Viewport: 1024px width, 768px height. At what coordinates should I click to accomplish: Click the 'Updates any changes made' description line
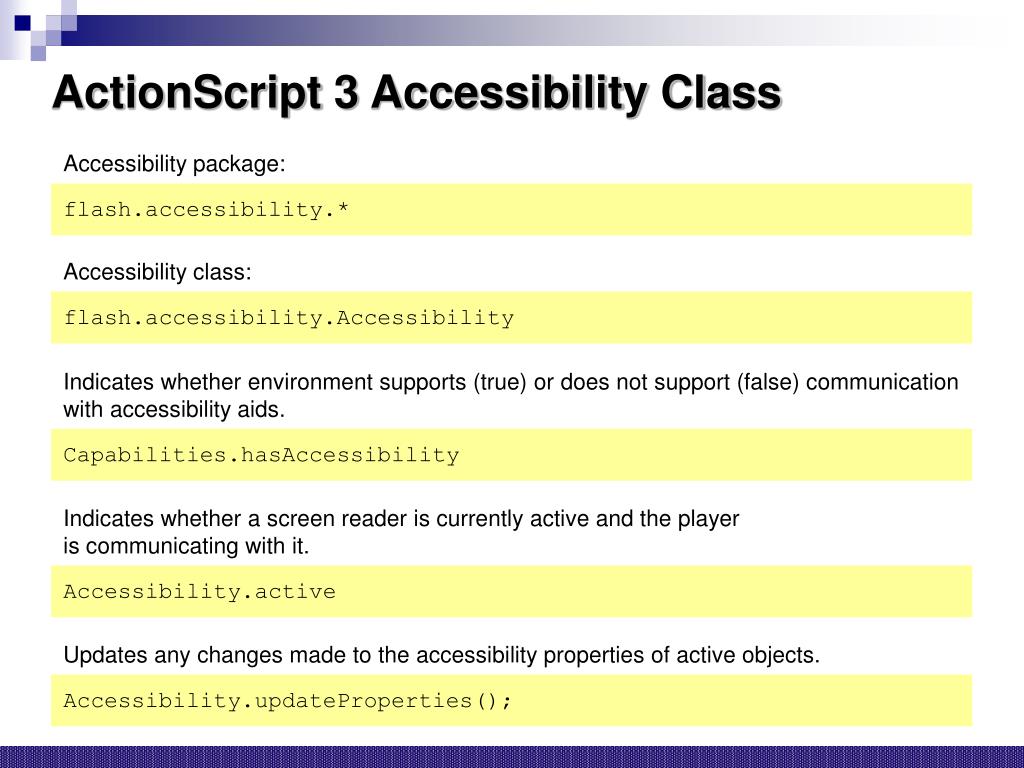coord(441,655)
